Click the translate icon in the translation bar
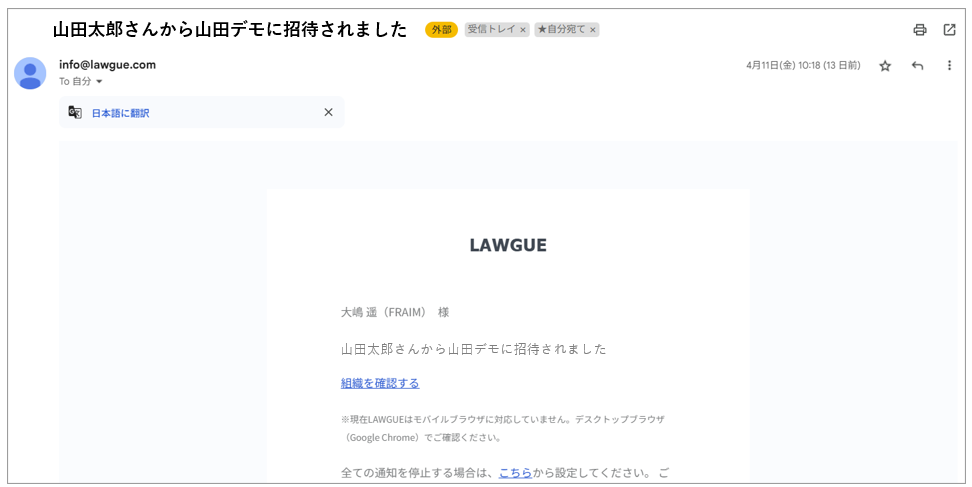Screen dimensions: 972x487 (75, 113)
